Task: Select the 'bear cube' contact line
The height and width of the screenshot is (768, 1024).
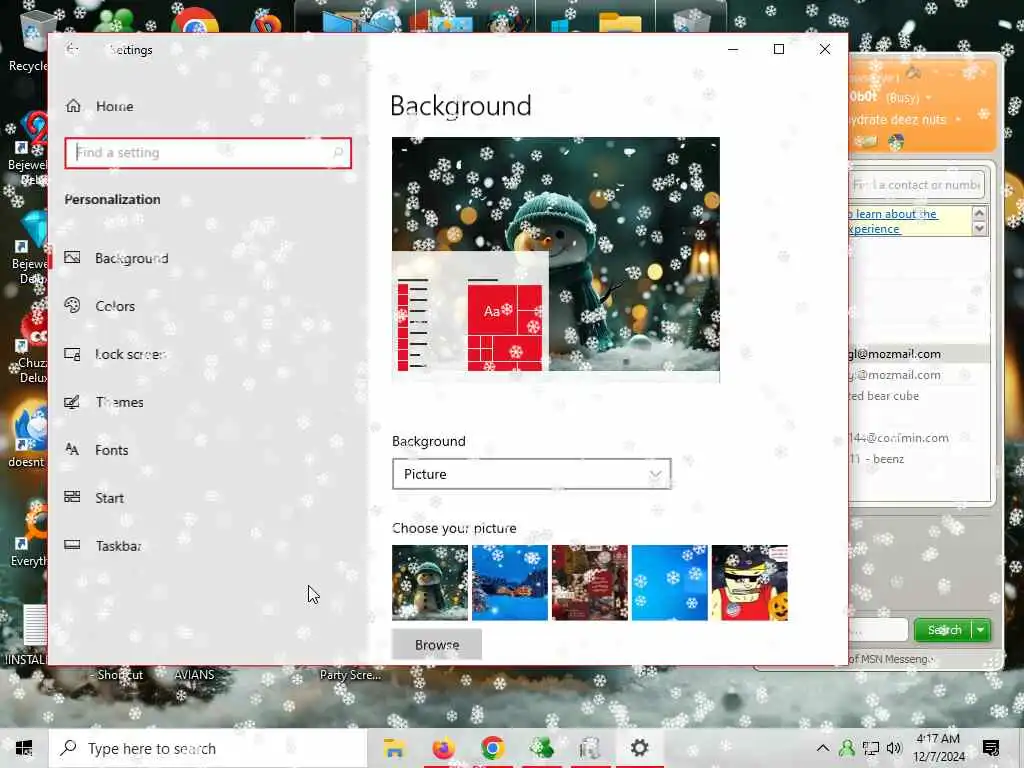Action: 884,396
